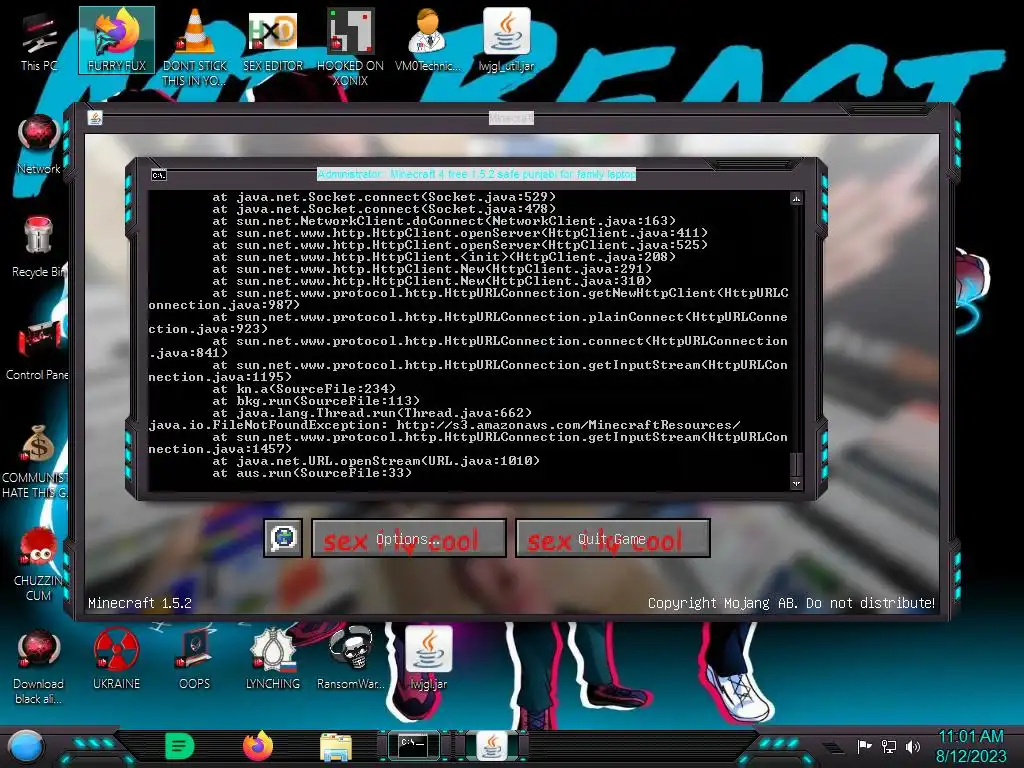
Task: Switch to the command prompt taskbar button
Action: pos(413,745)
